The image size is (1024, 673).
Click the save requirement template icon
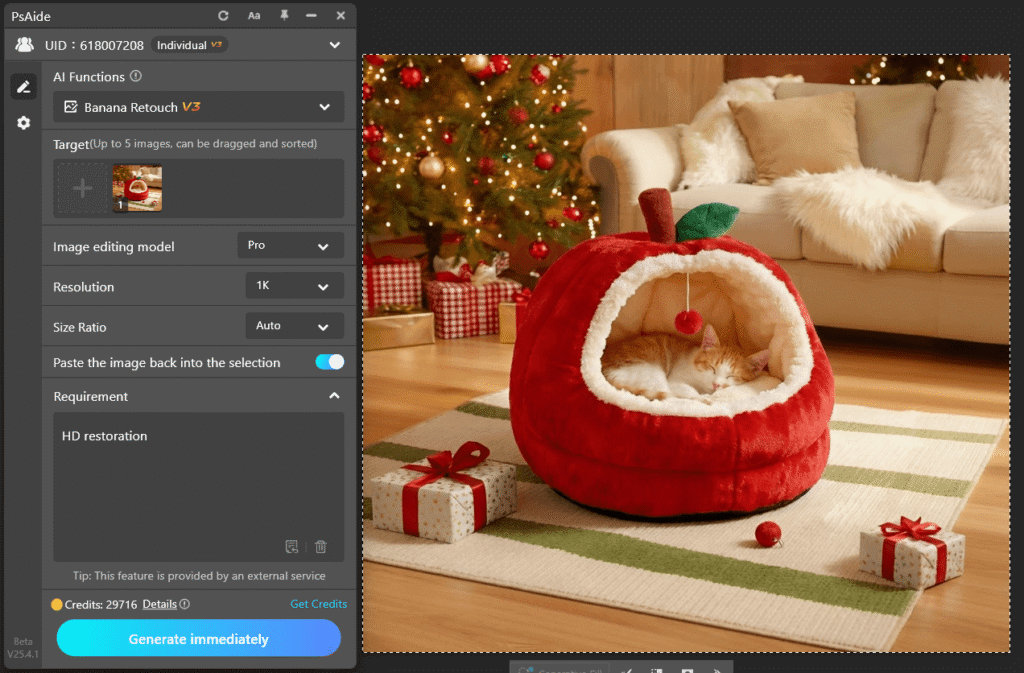291,547
